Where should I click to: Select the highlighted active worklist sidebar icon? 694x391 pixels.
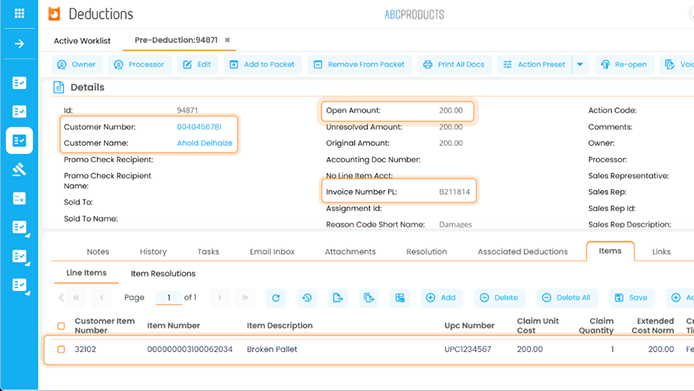(19, 140)
